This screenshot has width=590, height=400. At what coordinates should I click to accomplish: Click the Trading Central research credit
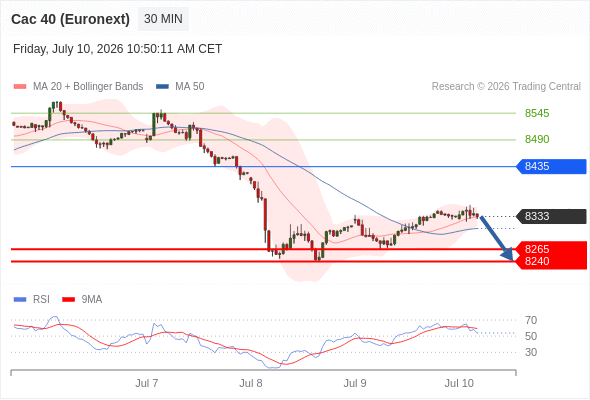506,87
